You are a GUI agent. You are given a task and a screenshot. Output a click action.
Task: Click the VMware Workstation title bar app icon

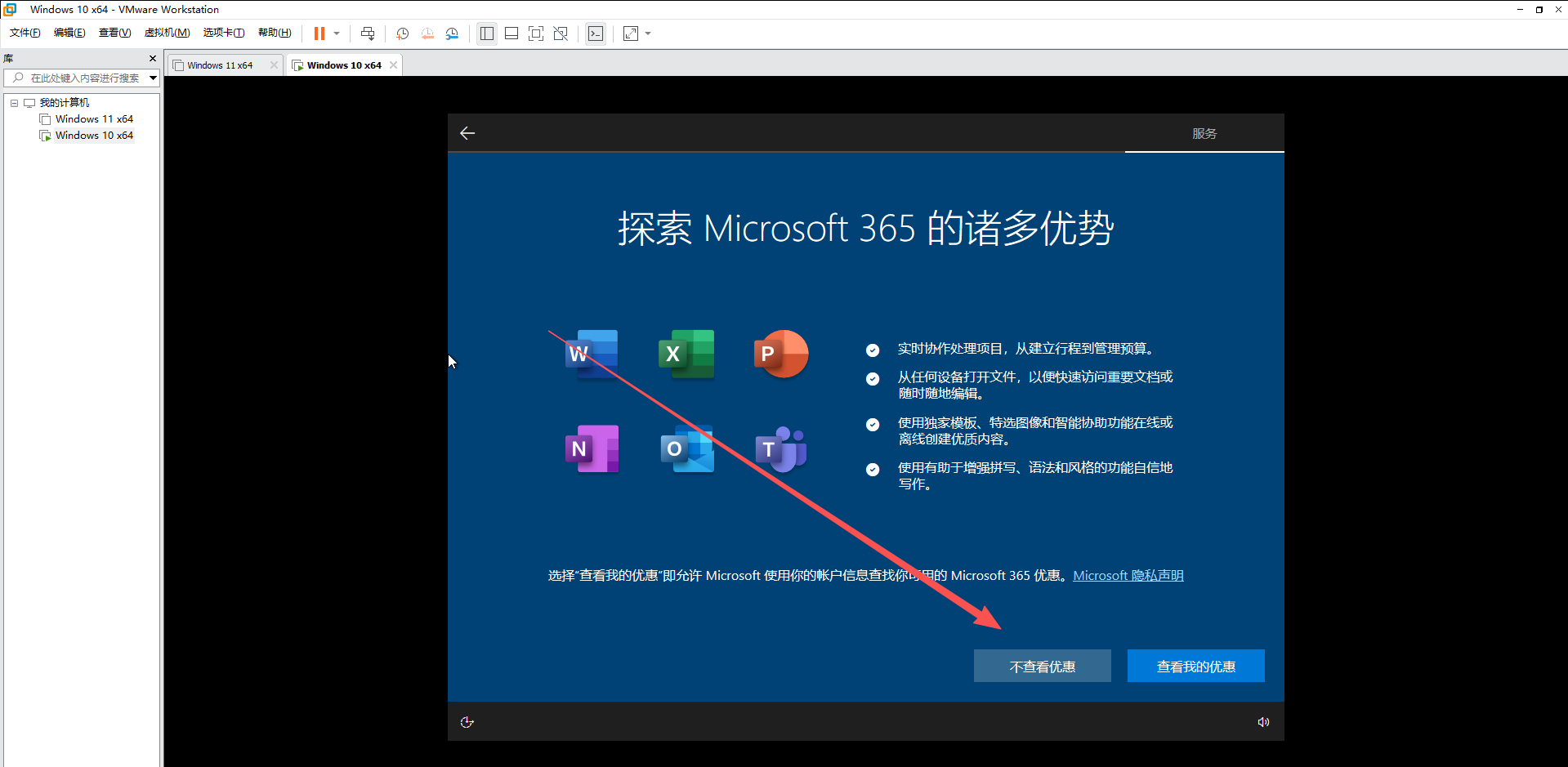click(11, 9)
